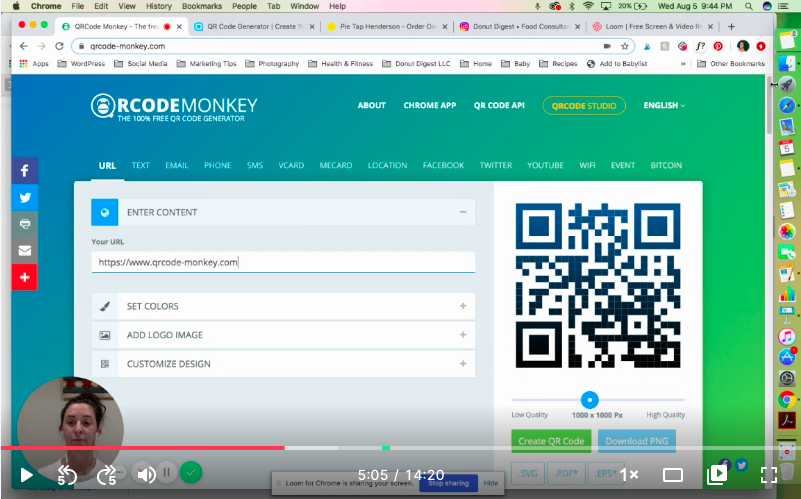Click the Pinterest extension icon
This screenshot has width=801, height=499.
[718, 46]
